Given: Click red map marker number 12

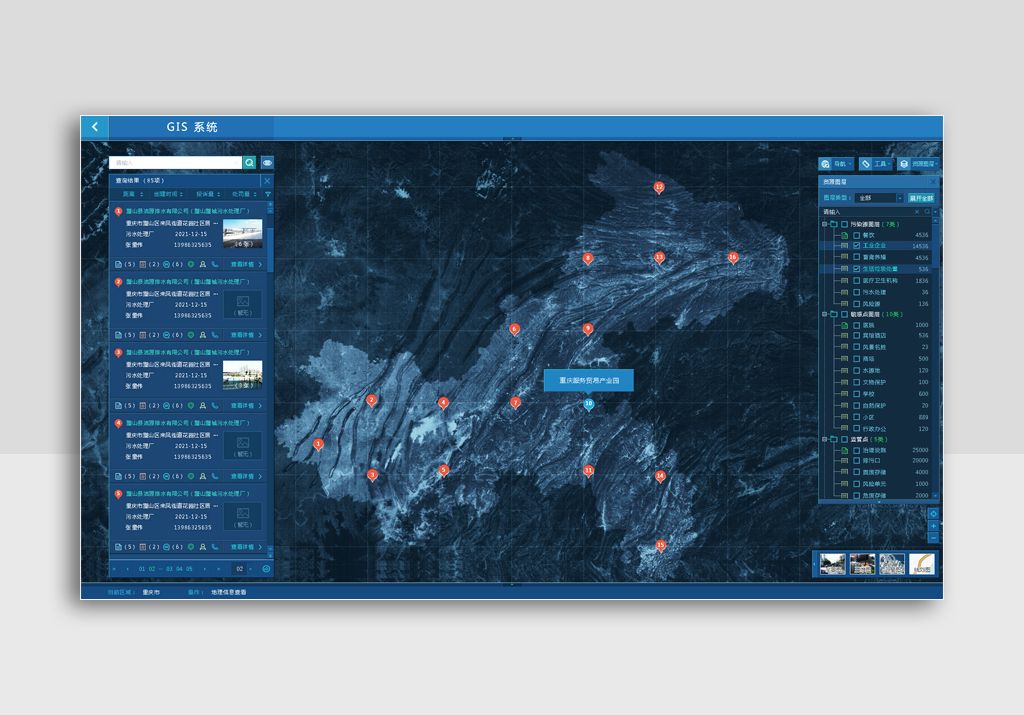Looking at the screenshot, I should click(659, 187).
